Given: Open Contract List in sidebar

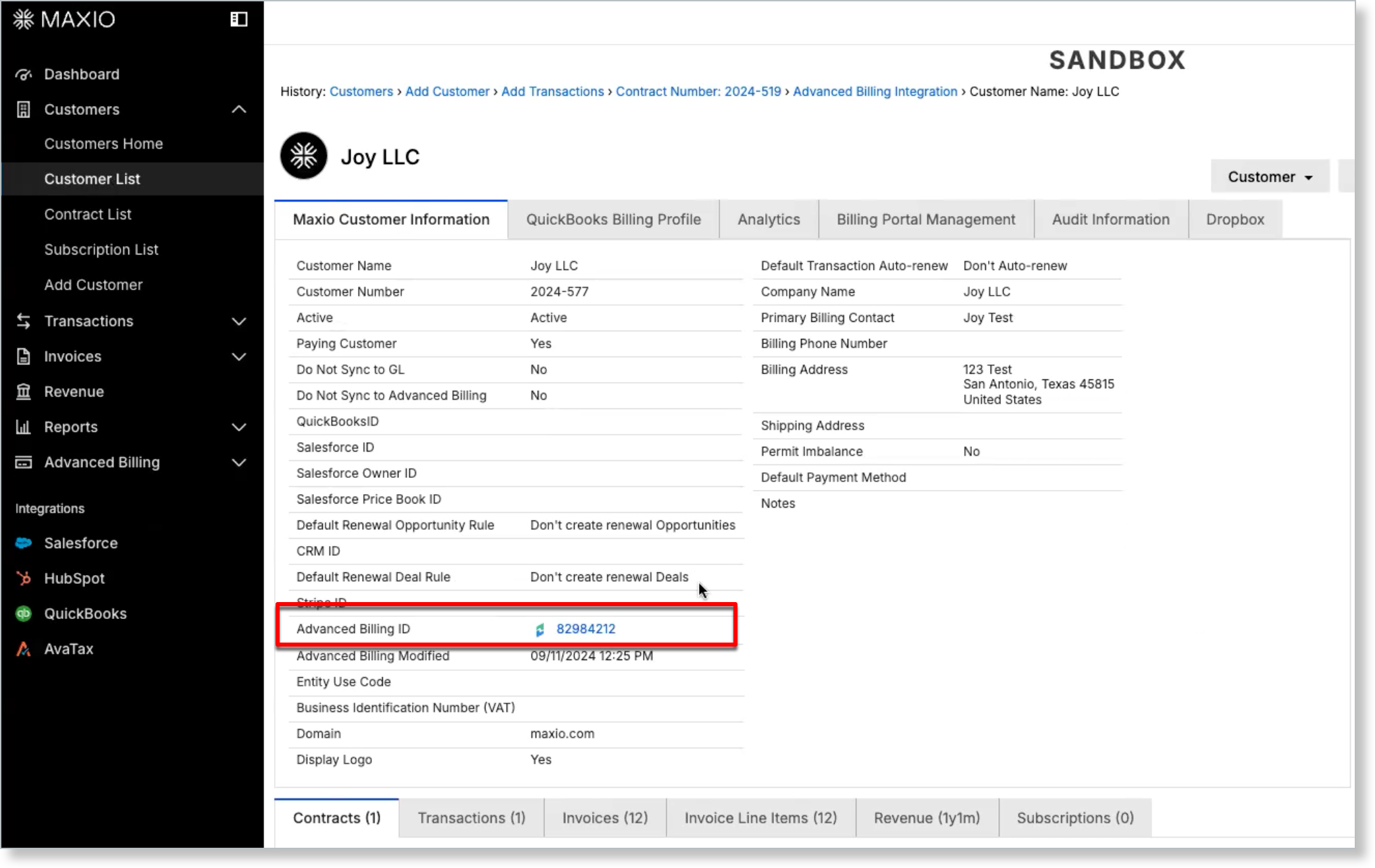Looking at the screenshot, I should point(88,214).
